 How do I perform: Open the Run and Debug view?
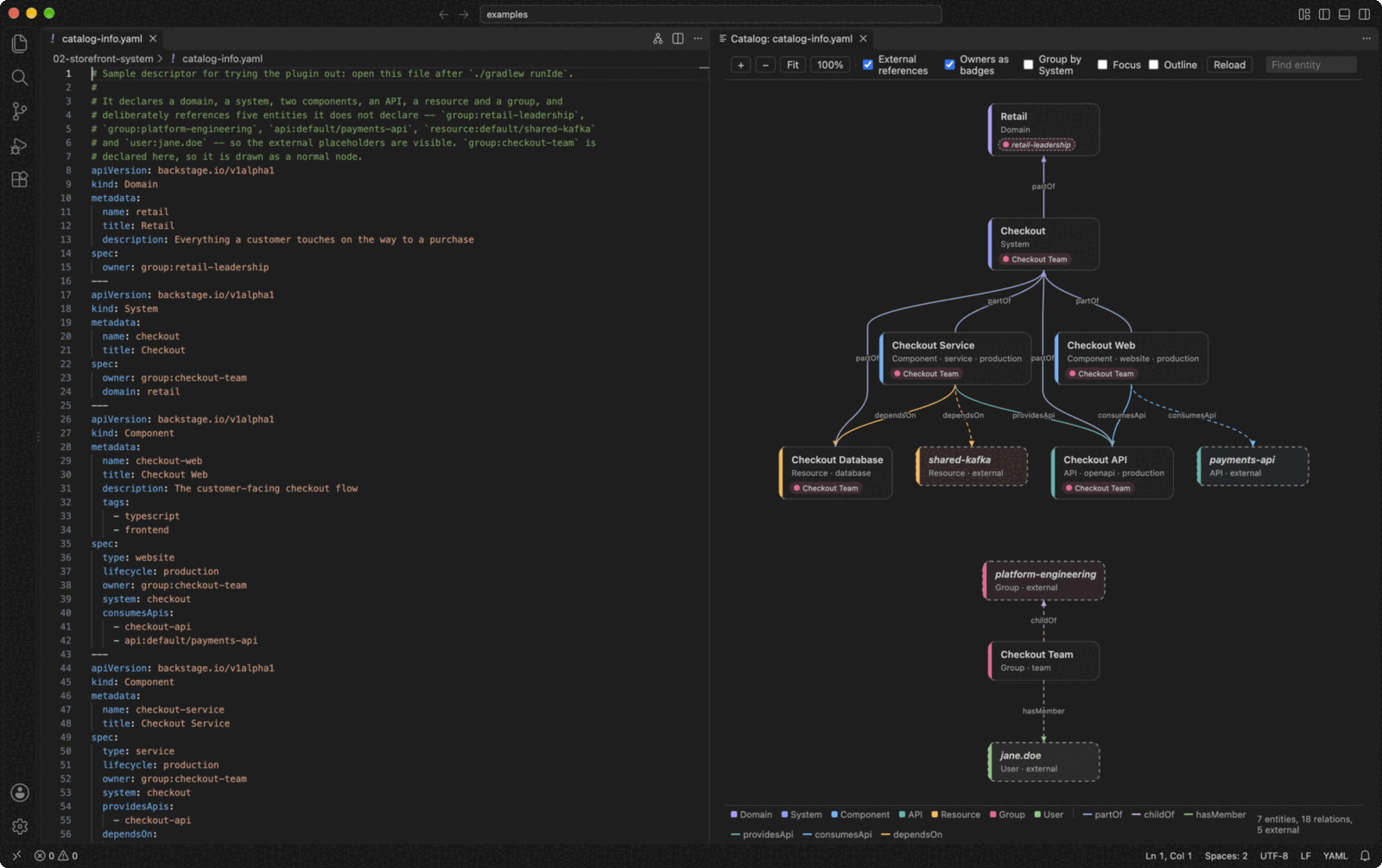point(19,146)
